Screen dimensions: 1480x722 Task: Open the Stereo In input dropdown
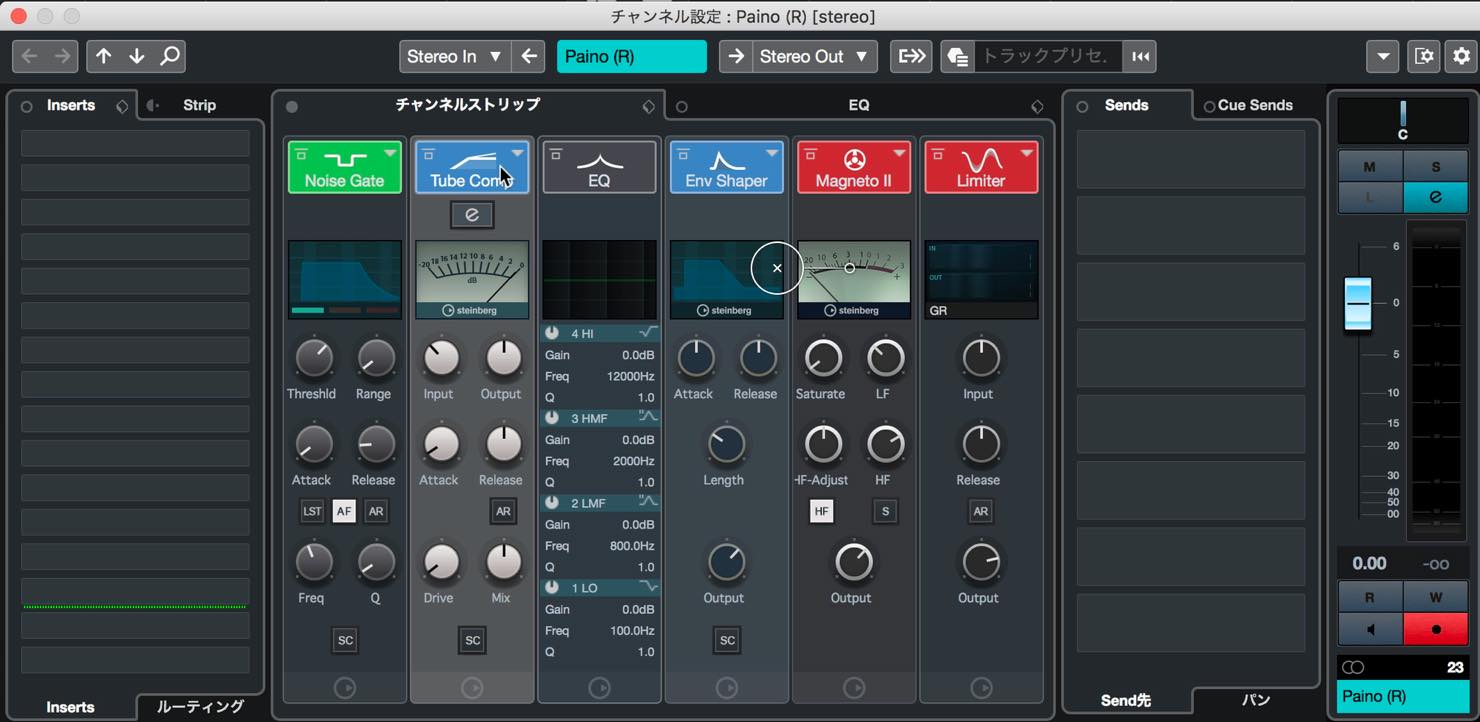pos(455,56)
